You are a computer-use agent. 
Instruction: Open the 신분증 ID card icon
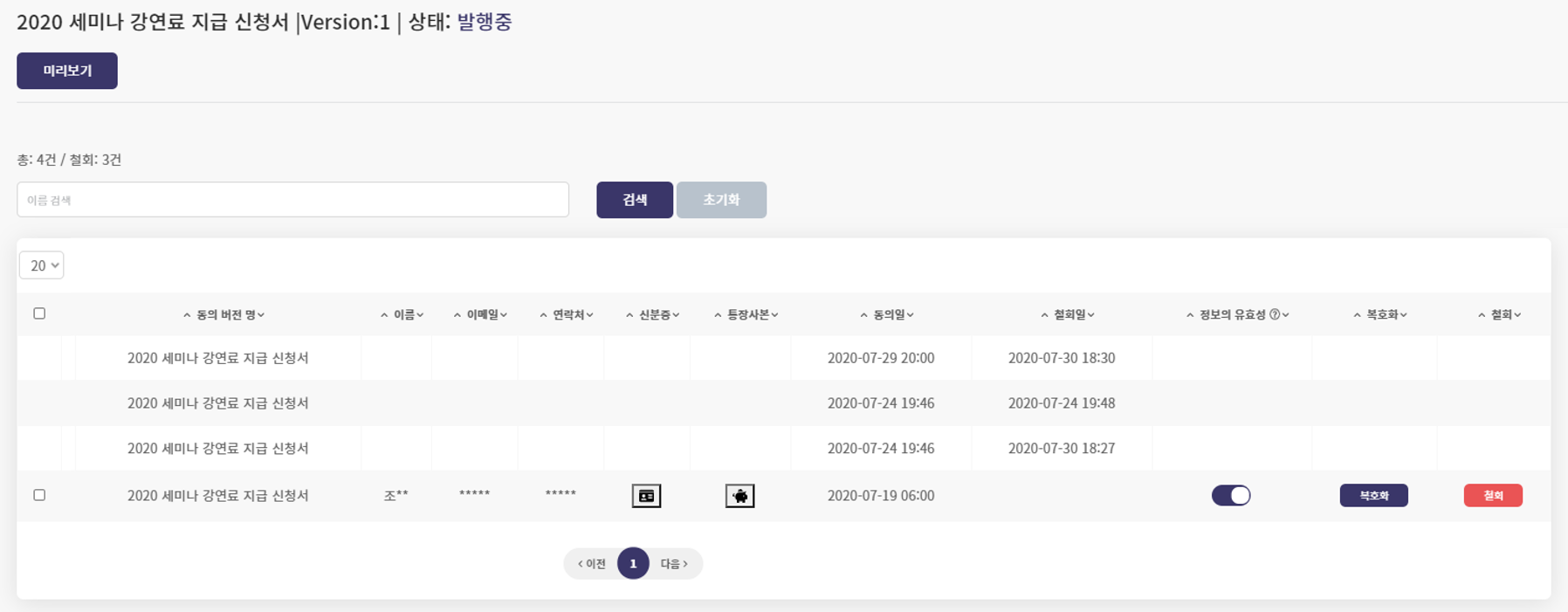pyautogui.click(x=646, y=496)
